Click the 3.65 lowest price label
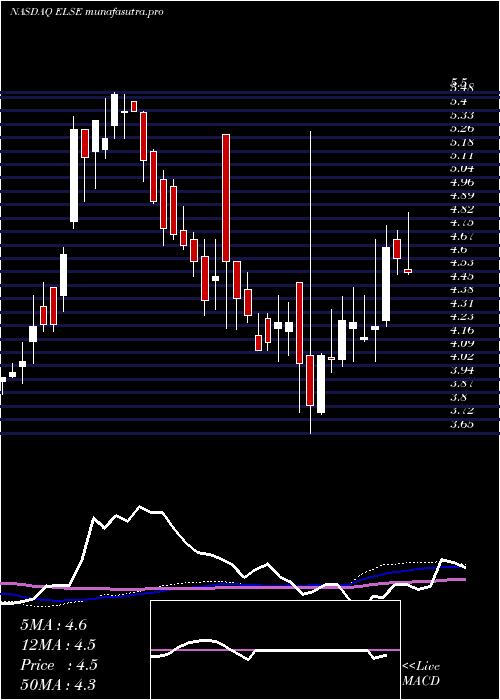The image size is (500, 700). [x=462, y=423]
